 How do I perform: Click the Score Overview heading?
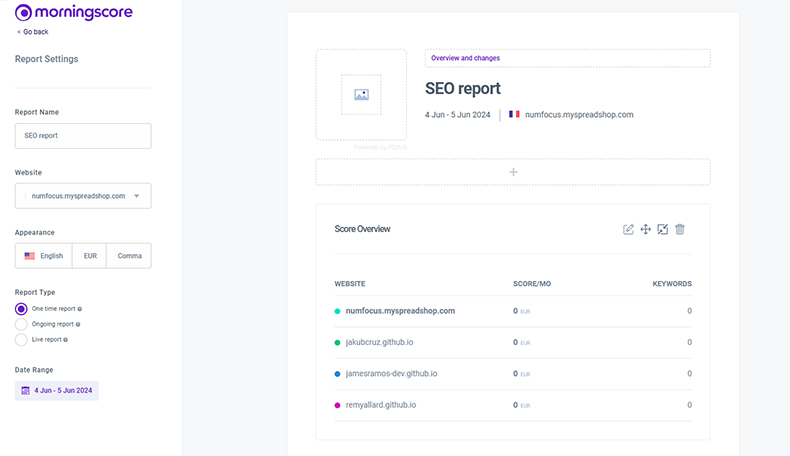pyautogui.click(x=362, y=229)
